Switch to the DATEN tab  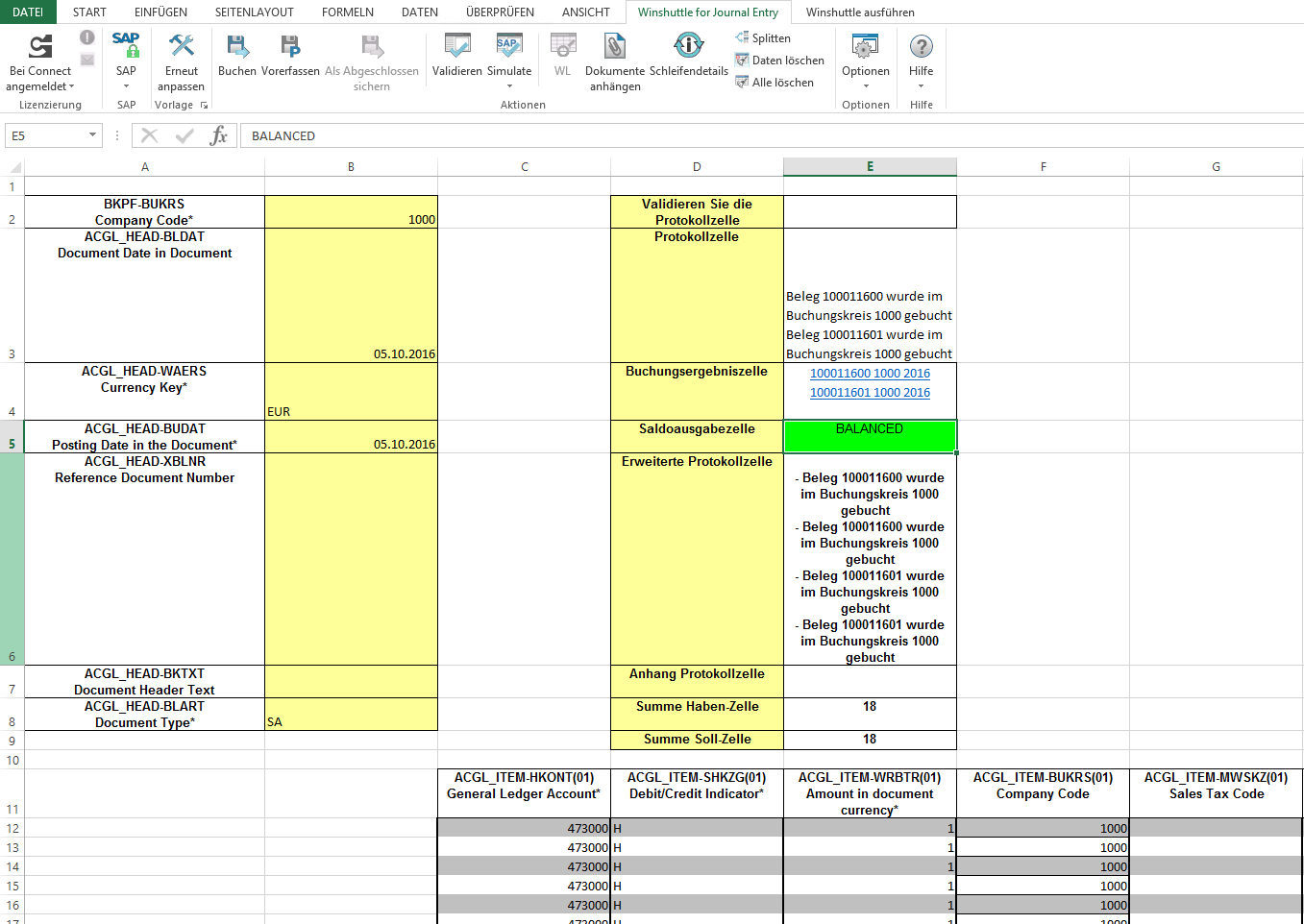420,12
